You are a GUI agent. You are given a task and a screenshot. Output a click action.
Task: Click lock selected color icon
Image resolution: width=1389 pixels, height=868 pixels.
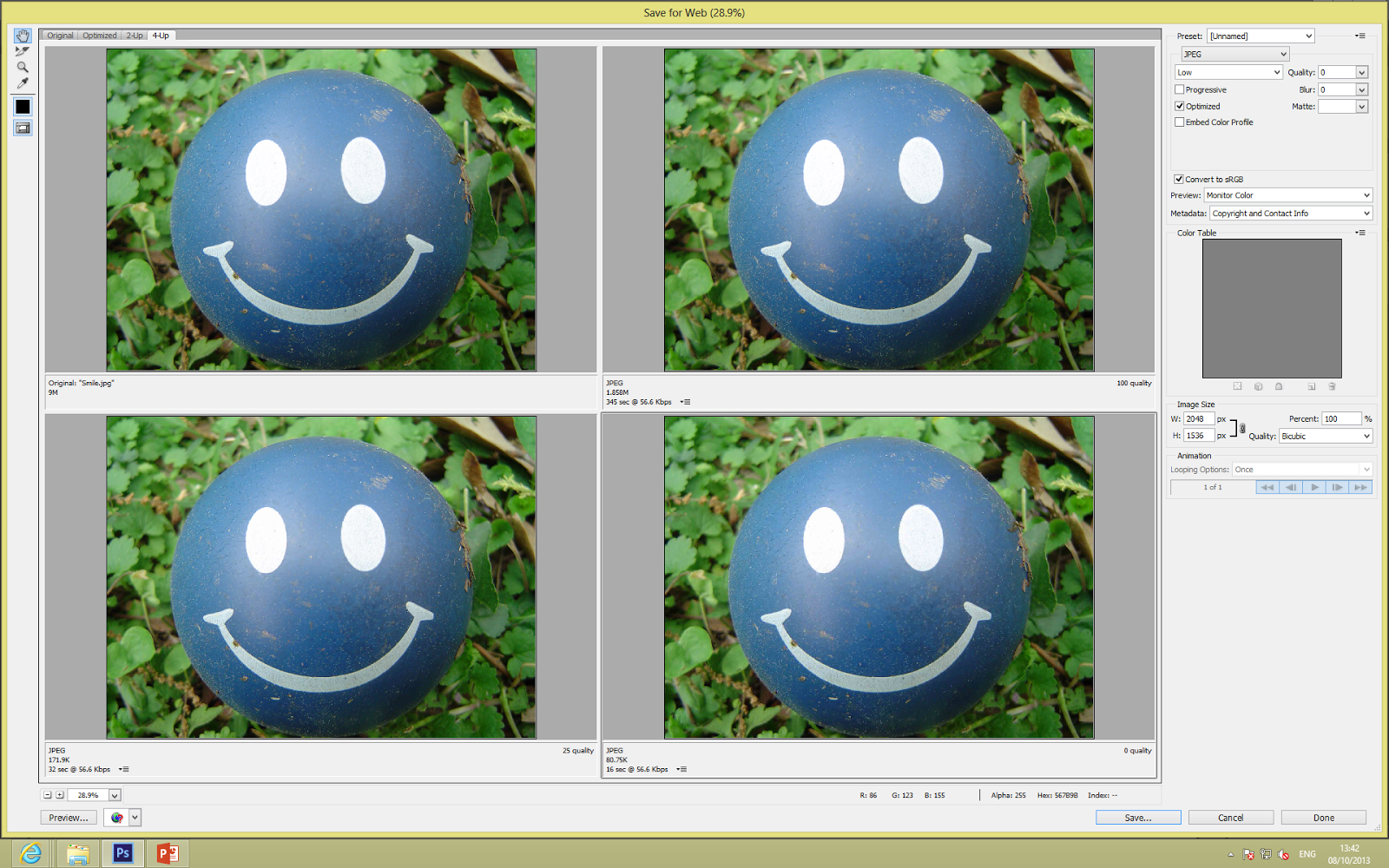tap(1279, 386)
